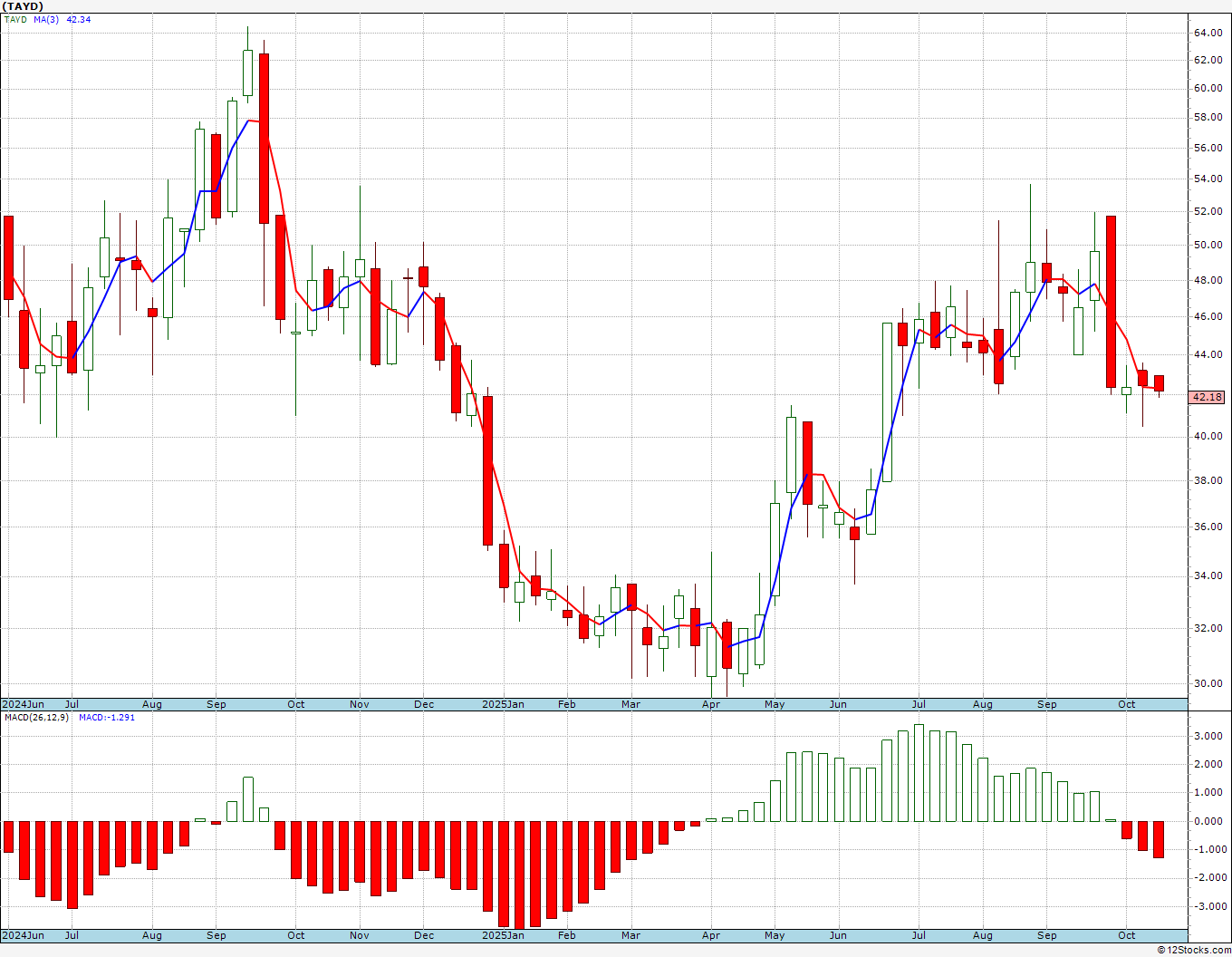This screenshot has width=1232, height=957.
Task: Select the 36.00 price axis label
Action: [x=1208, y=527]
